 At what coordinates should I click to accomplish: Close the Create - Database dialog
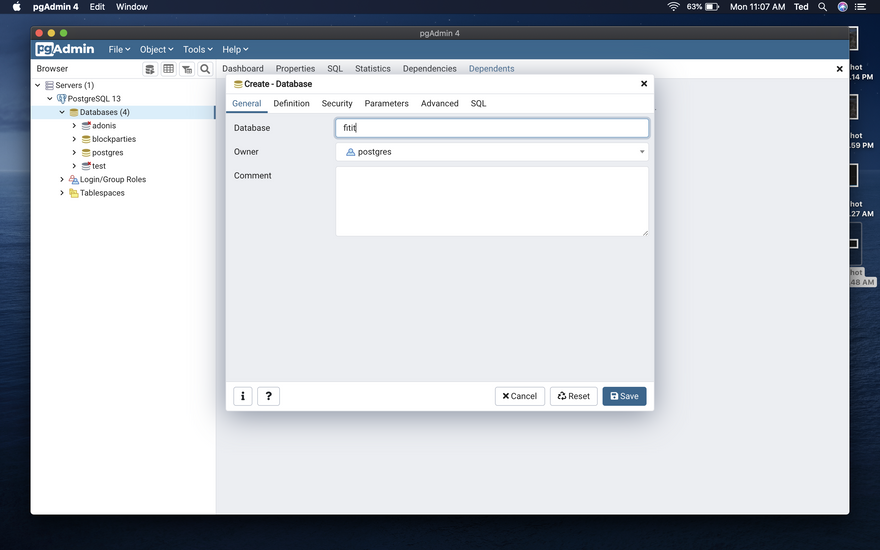644,84
